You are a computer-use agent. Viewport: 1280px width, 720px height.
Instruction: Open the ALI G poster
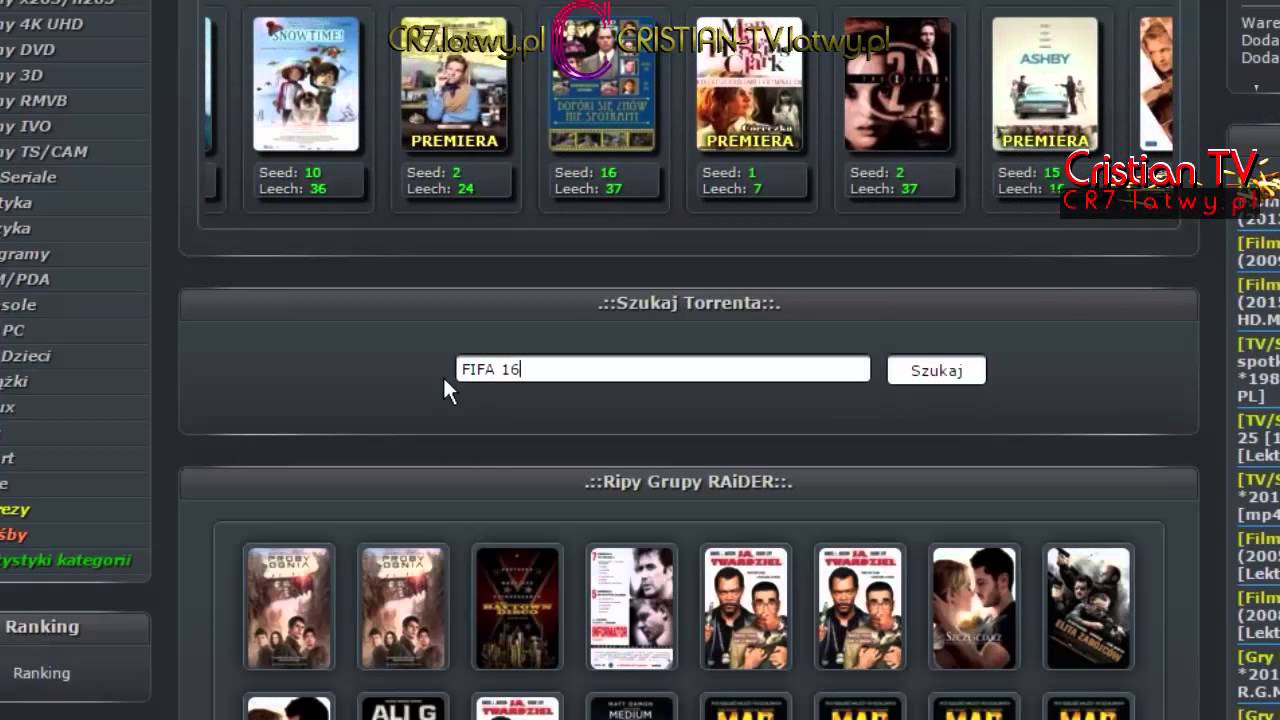click(403, 709)
